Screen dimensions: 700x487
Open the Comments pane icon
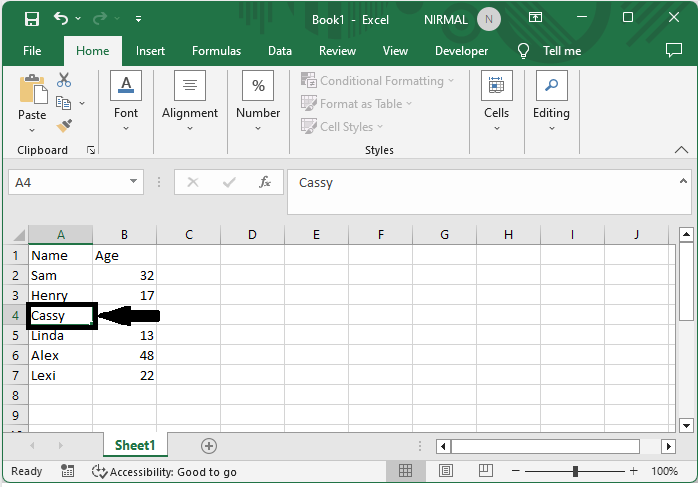click(673, 50)
